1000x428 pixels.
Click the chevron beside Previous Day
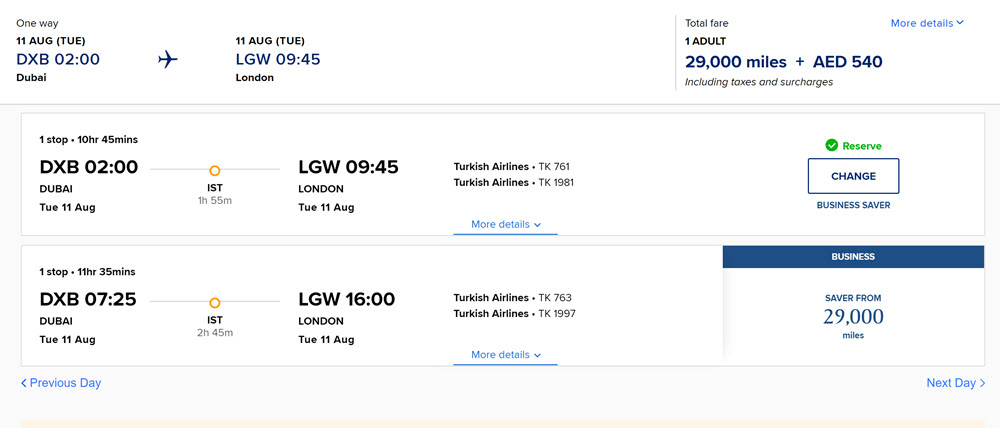click(x=24, y=383)
